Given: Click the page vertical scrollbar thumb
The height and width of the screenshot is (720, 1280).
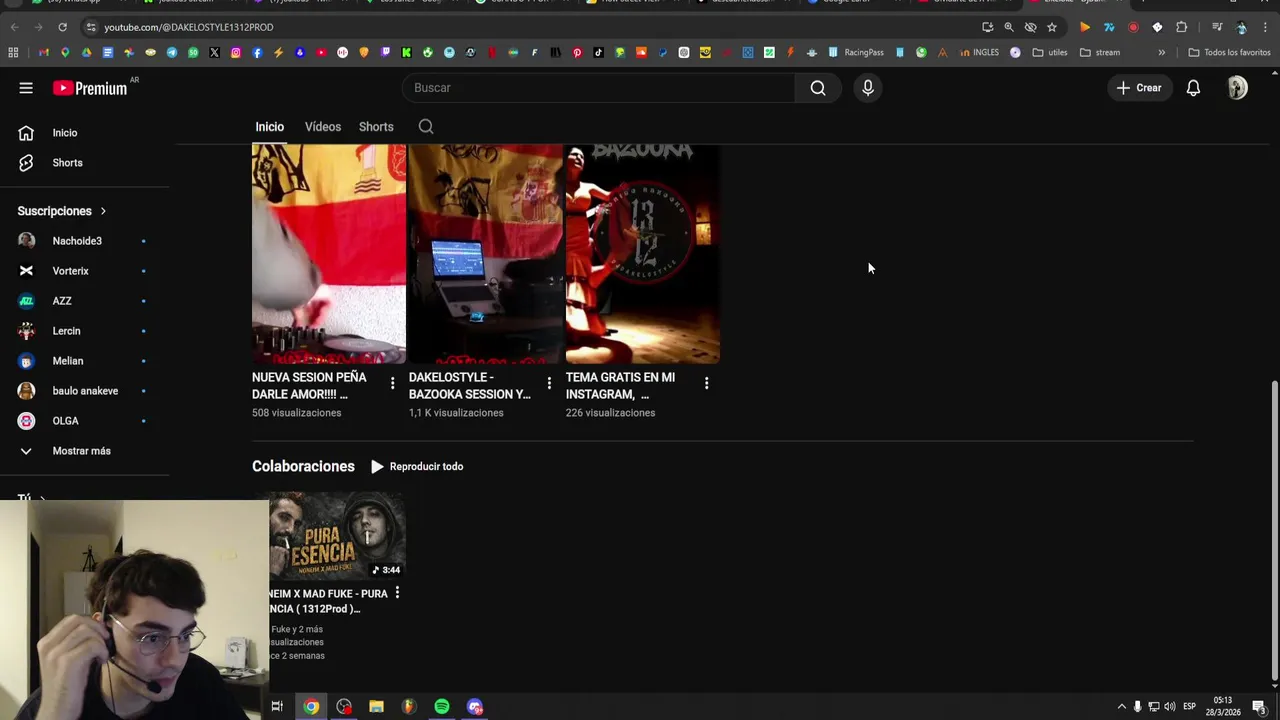Looking at the screenshot, I should point(1273,531).
